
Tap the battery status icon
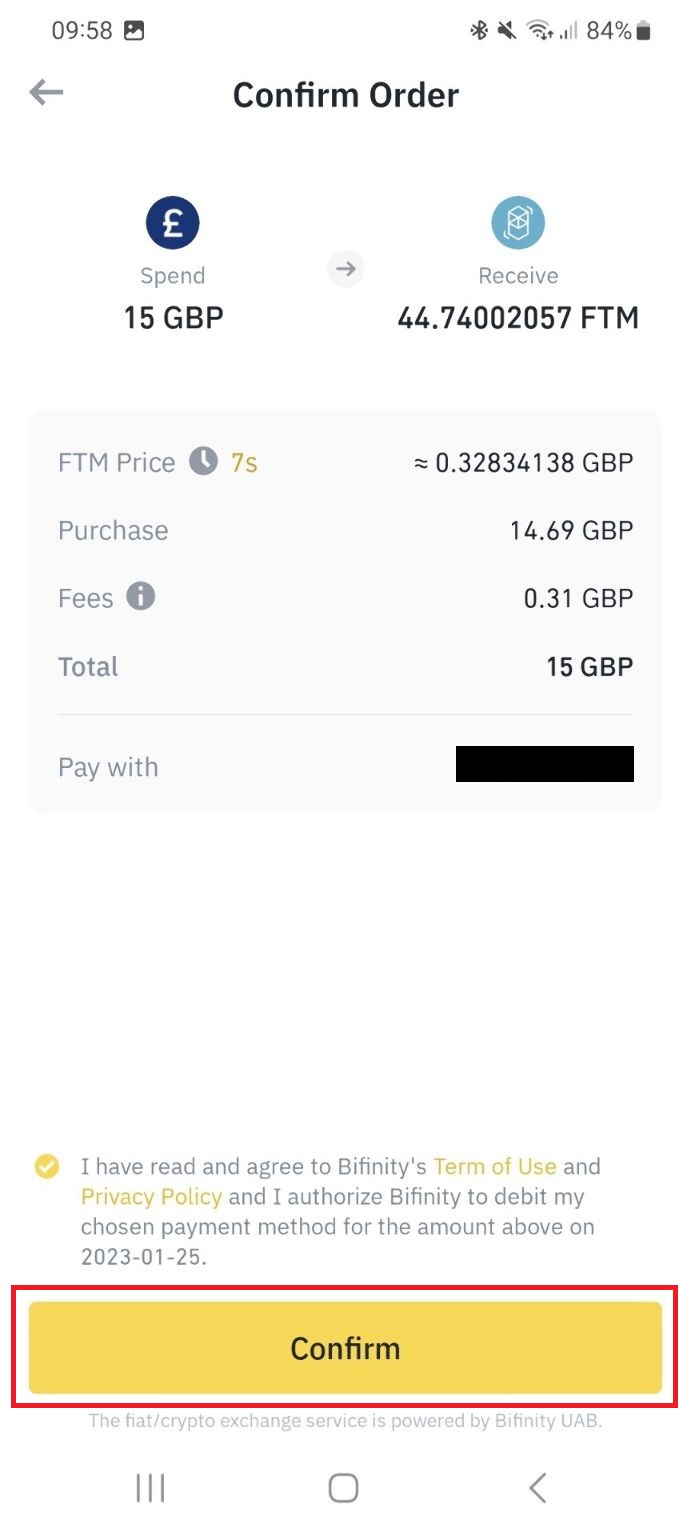tap(644, 31)
